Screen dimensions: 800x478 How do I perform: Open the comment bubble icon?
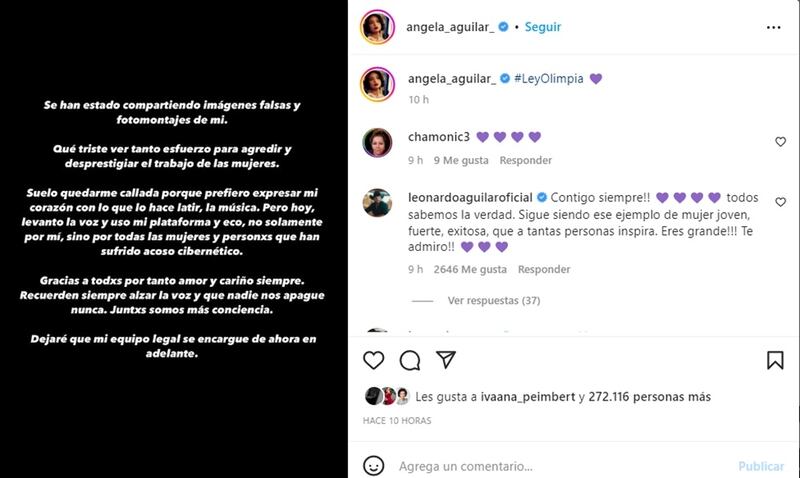coord(410,360)
